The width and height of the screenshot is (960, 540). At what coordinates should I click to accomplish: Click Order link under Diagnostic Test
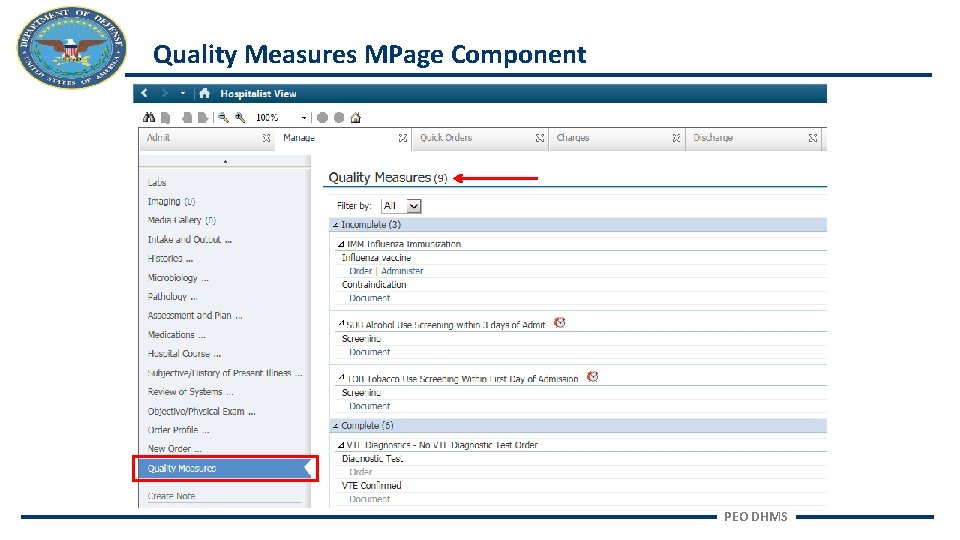[361, 472]
